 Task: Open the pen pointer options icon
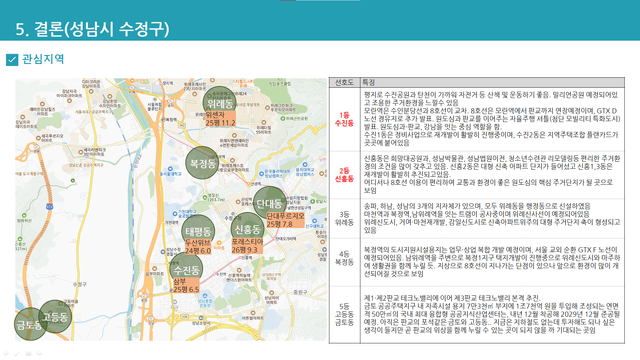[17, 353]
